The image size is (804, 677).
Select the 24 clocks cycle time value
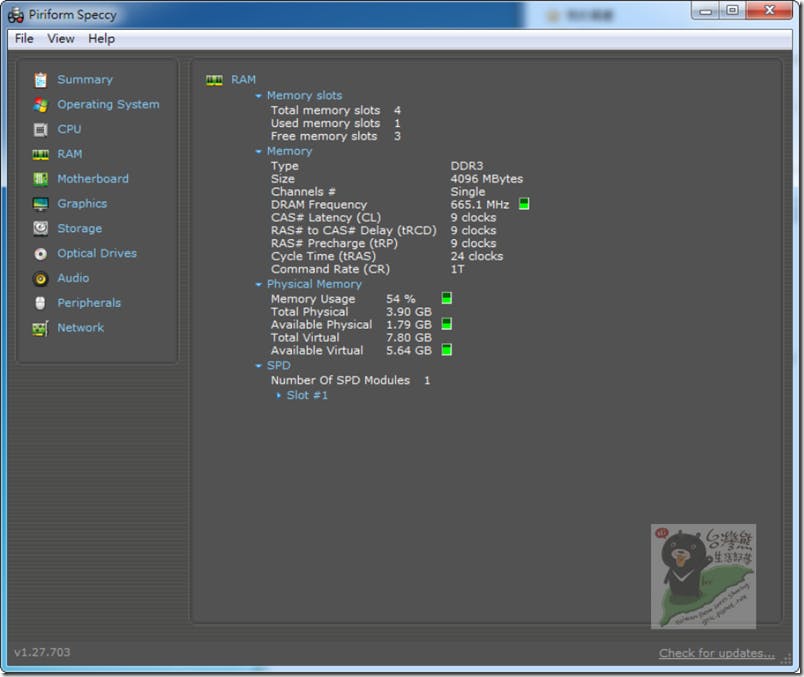[x=477, y=256]
